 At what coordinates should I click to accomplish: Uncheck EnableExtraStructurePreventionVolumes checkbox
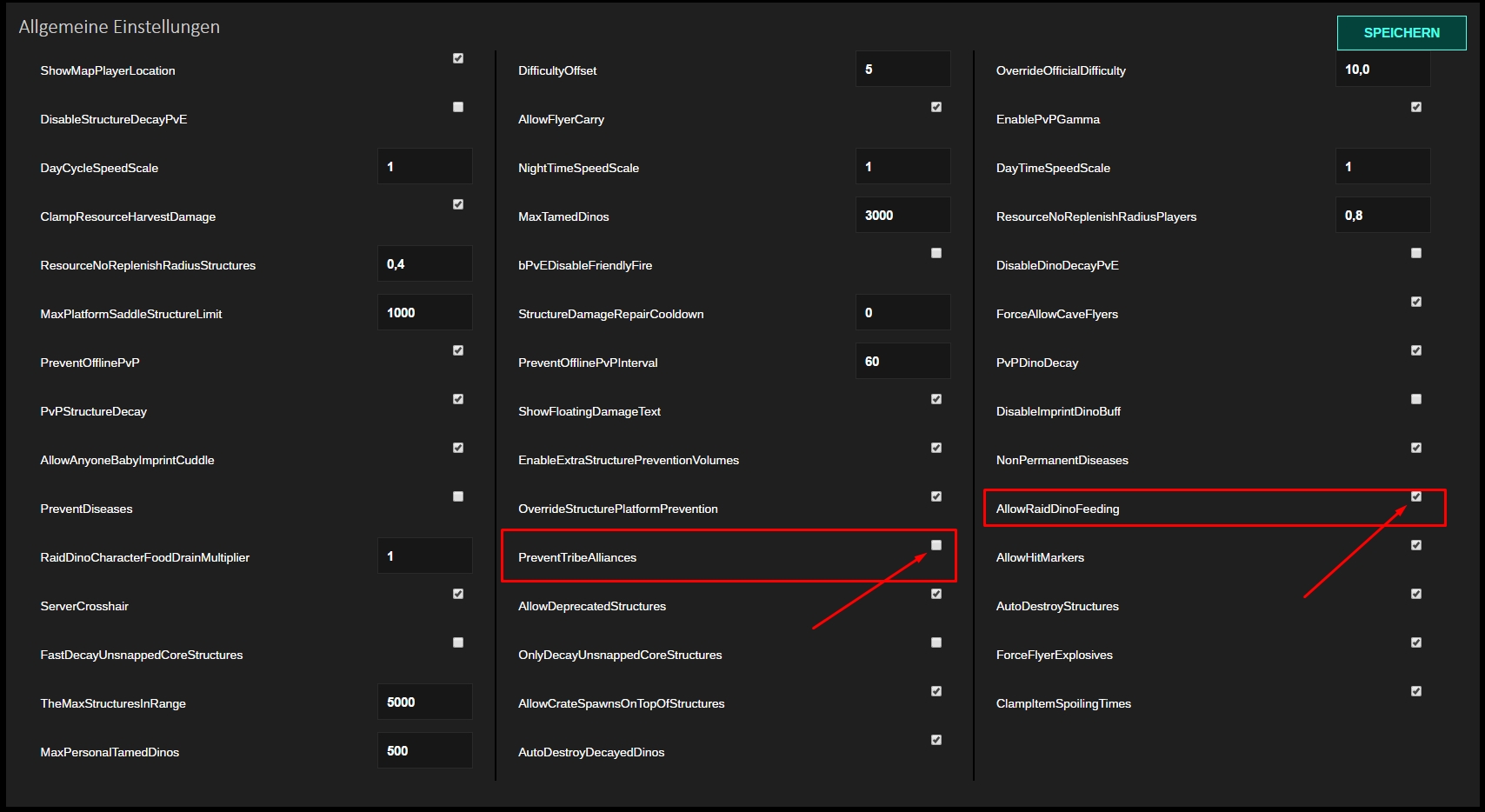tap(936, 448)
